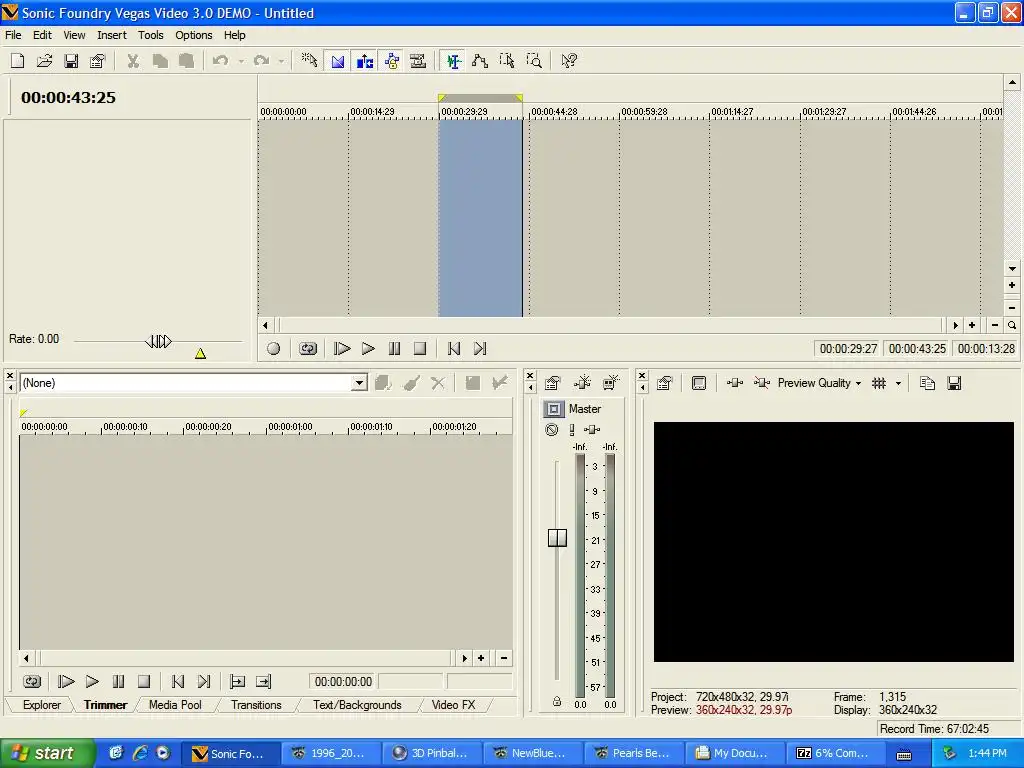Viewport: 1024px width, 768px height.
Task: Open the File menu
Action: point(13,35)
